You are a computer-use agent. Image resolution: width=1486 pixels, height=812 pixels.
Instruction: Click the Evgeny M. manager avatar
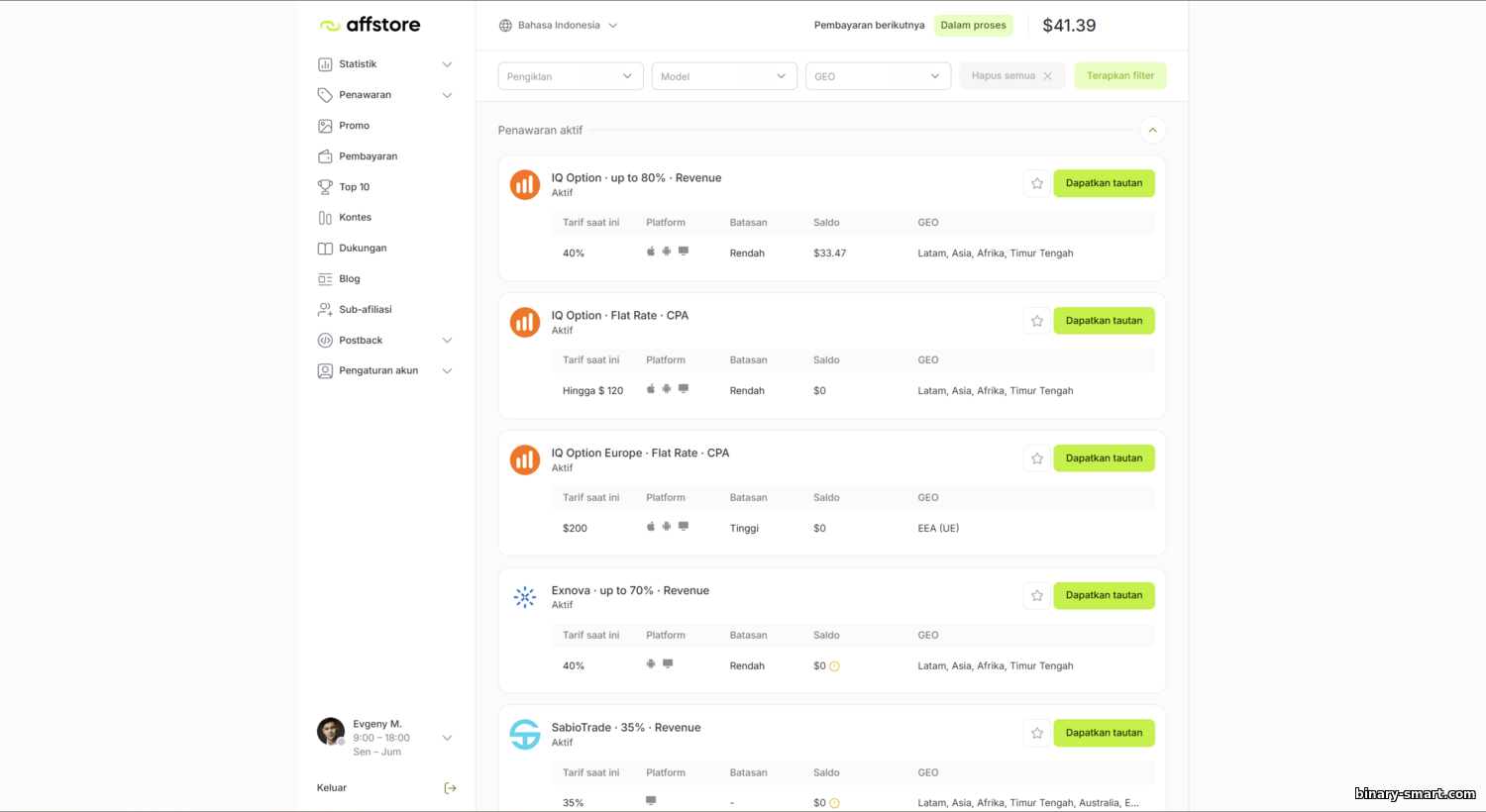pyautogui.click(x=331, y=732)
